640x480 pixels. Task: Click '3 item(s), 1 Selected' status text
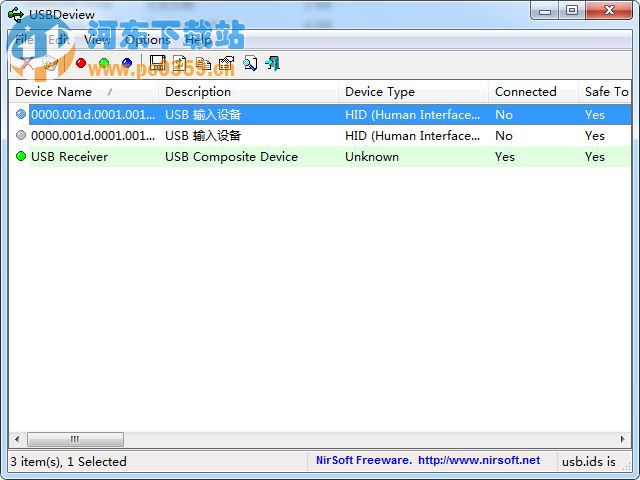click(69, 462)
